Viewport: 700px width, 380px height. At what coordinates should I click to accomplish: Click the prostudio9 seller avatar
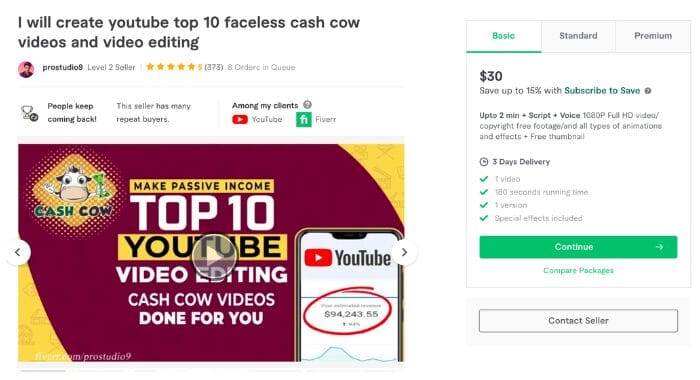pos(26,69)
